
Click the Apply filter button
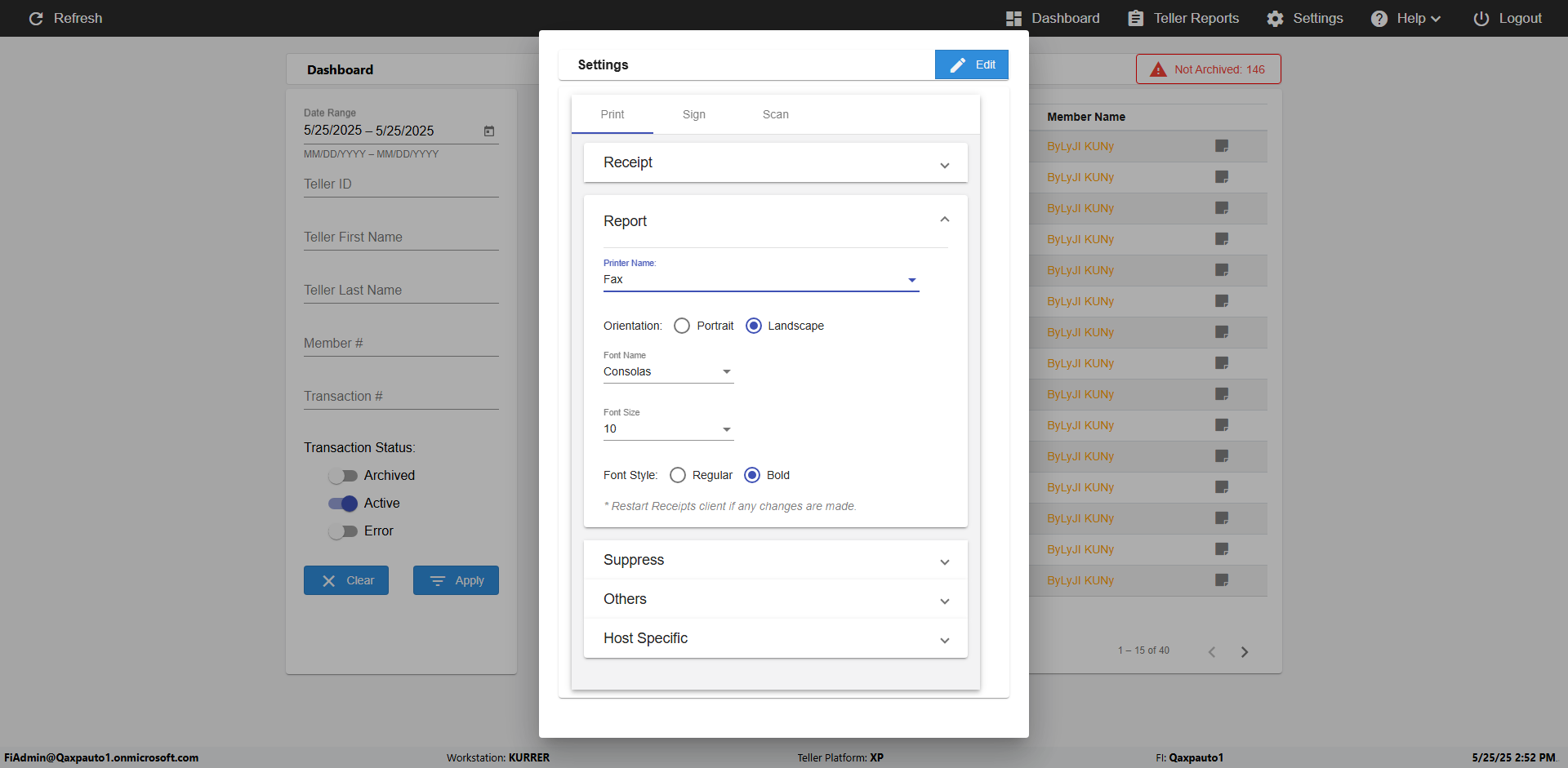(x=456, y=580)
